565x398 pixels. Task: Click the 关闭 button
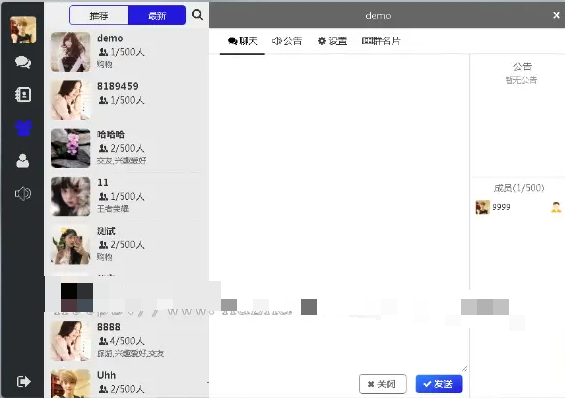(383, 384)
